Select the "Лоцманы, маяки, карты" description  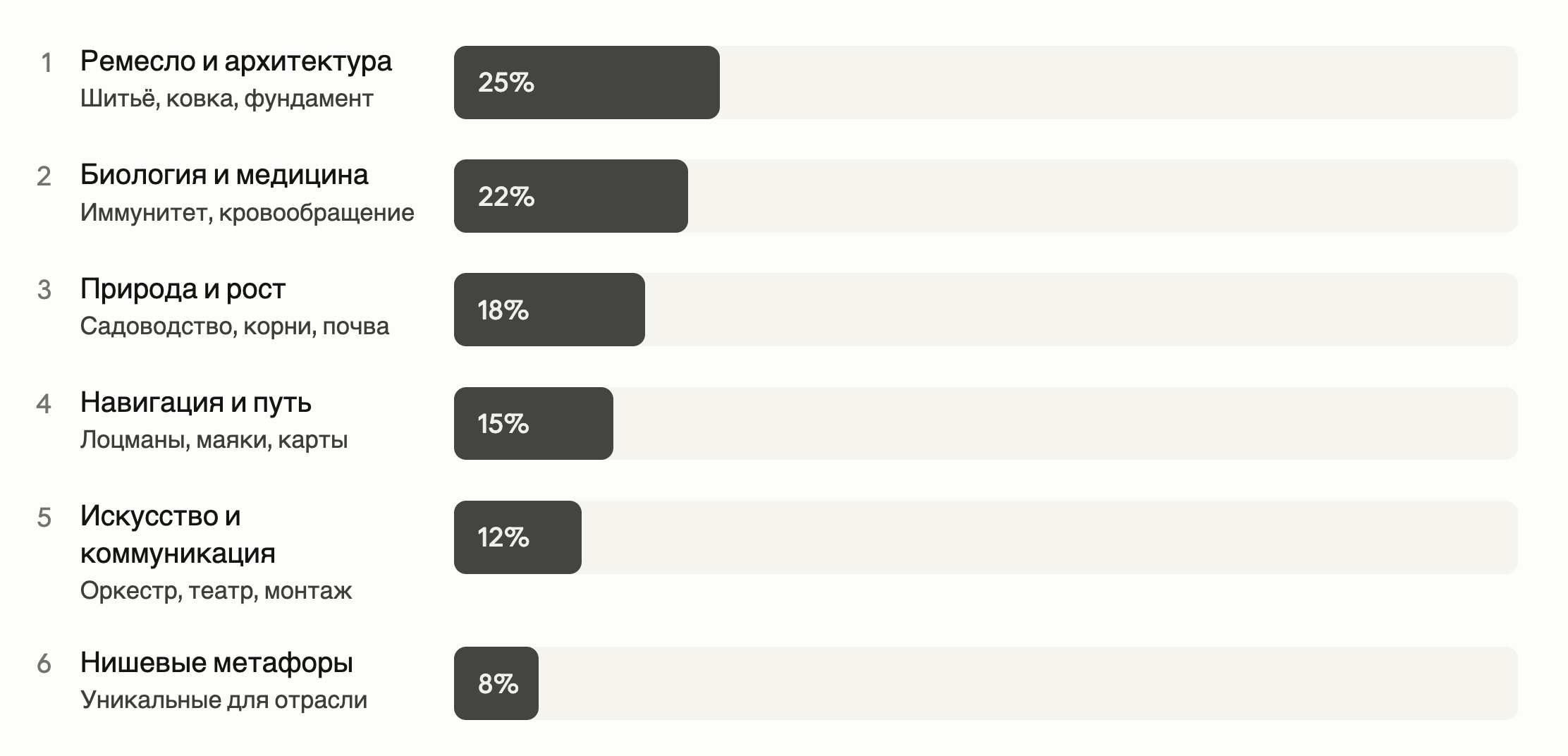point(214,440)
